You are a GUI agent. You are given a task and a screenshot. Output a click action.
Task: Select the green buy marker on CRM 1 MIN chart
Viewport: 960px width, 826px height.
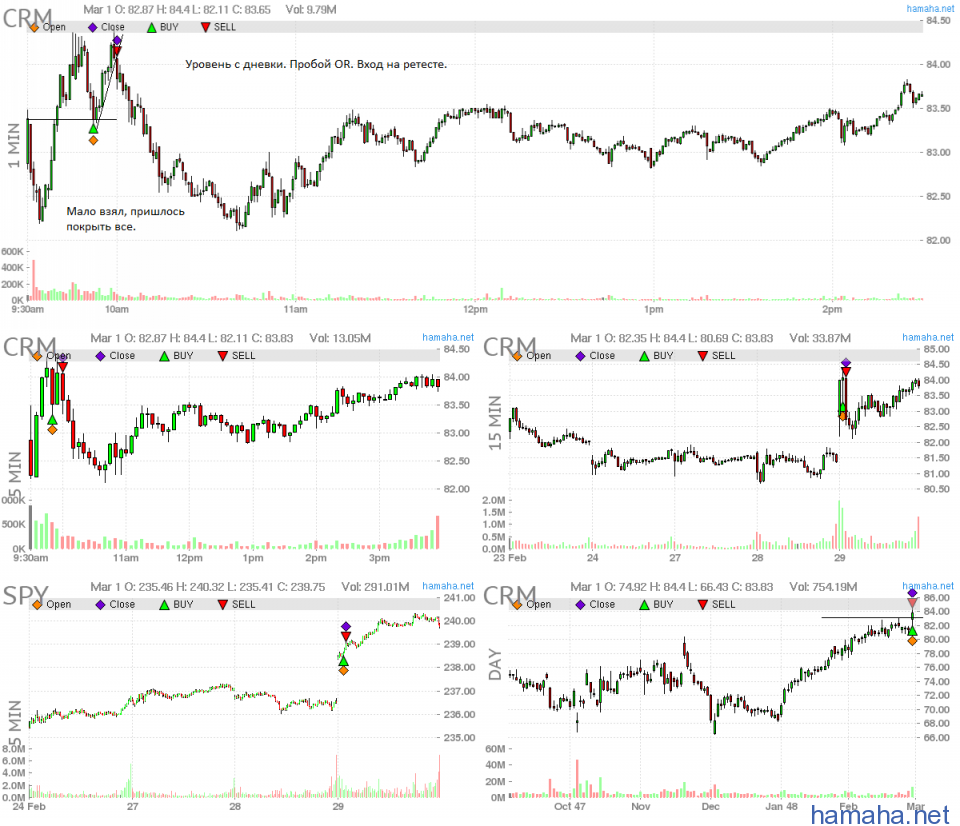pos(93,129)
